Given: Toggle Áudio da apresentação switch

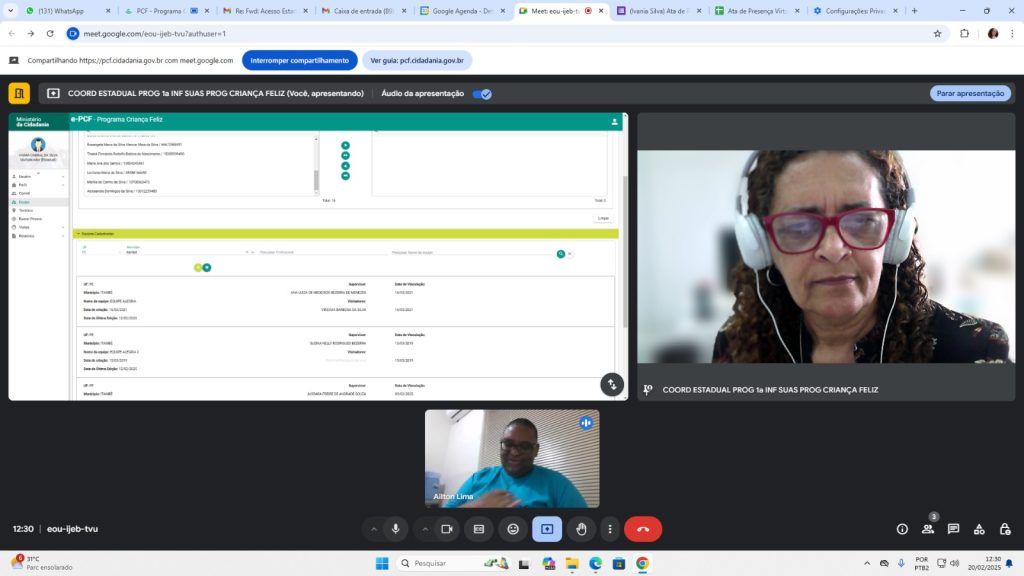Looking at the screenshot, I should tap(482, 94).
